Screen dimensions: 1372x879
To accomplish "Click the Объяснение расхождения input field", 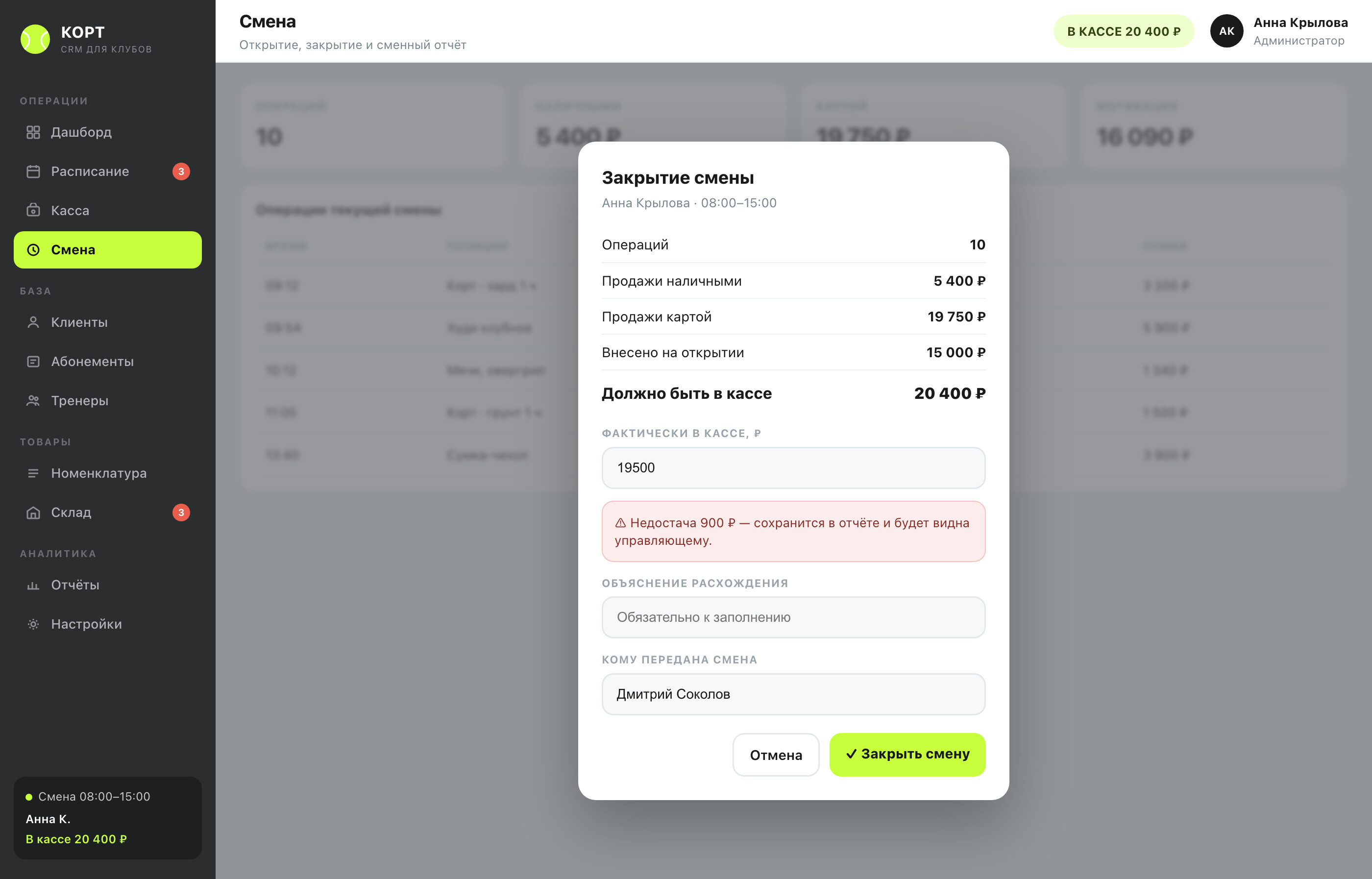I will pos(793,617).
